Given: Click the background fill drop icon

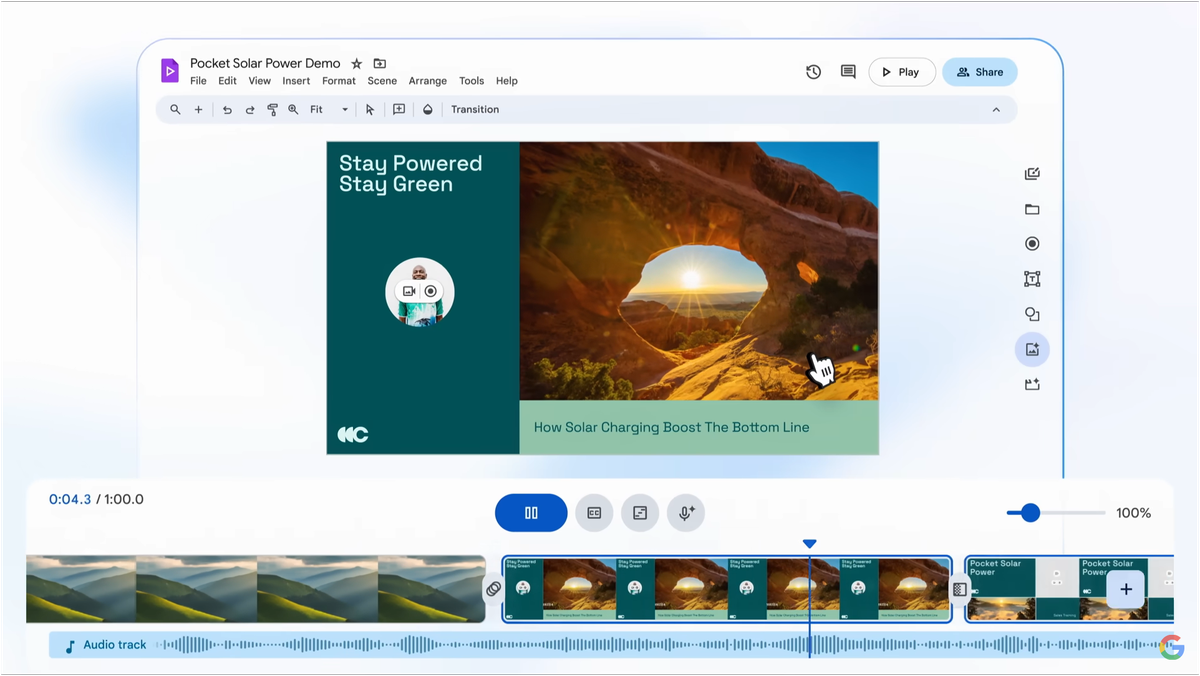Looking at the screenshot, I should coord(428,110).
